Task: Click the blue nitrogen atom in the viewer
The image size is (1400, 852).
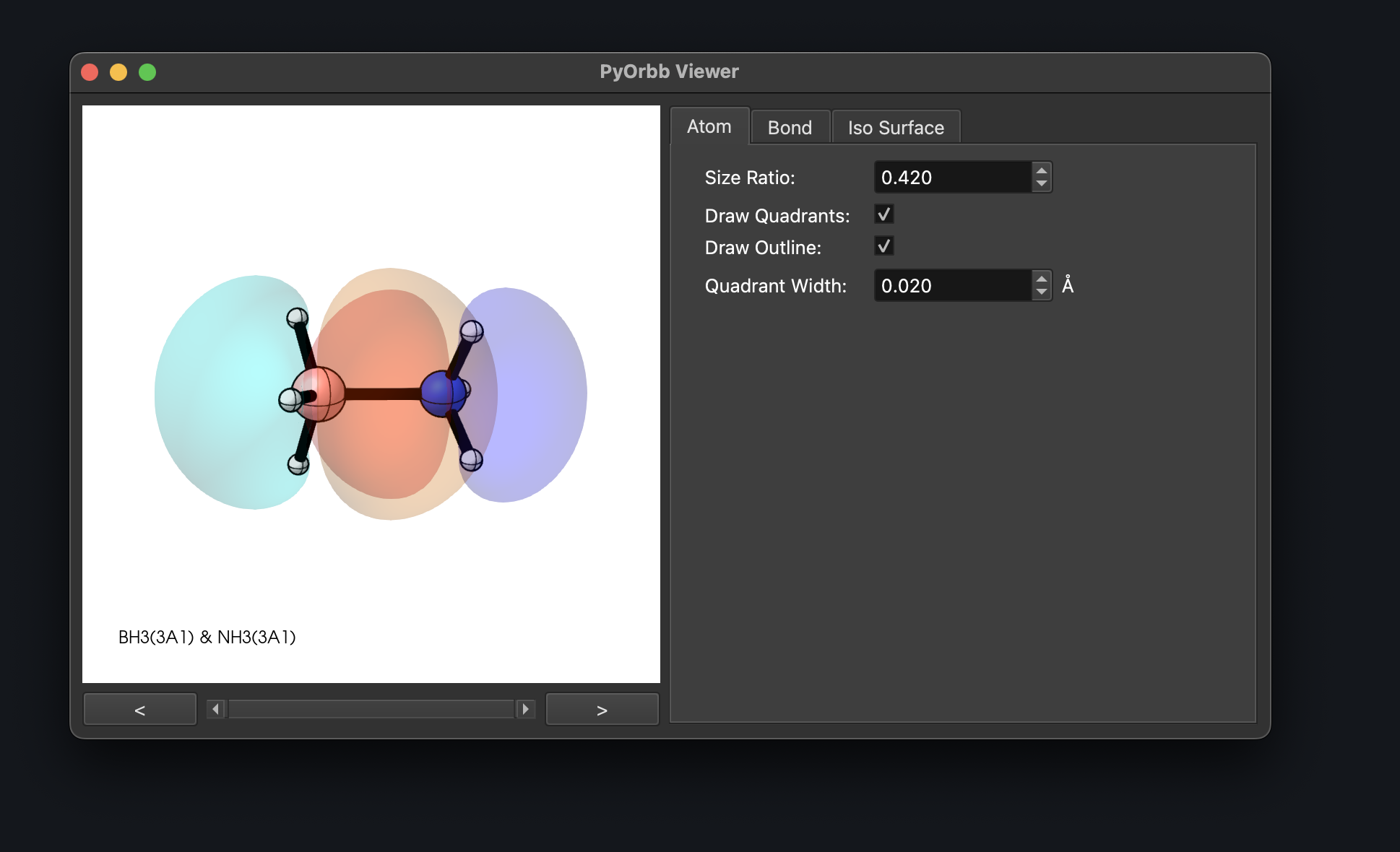Action: pos(443,394)
